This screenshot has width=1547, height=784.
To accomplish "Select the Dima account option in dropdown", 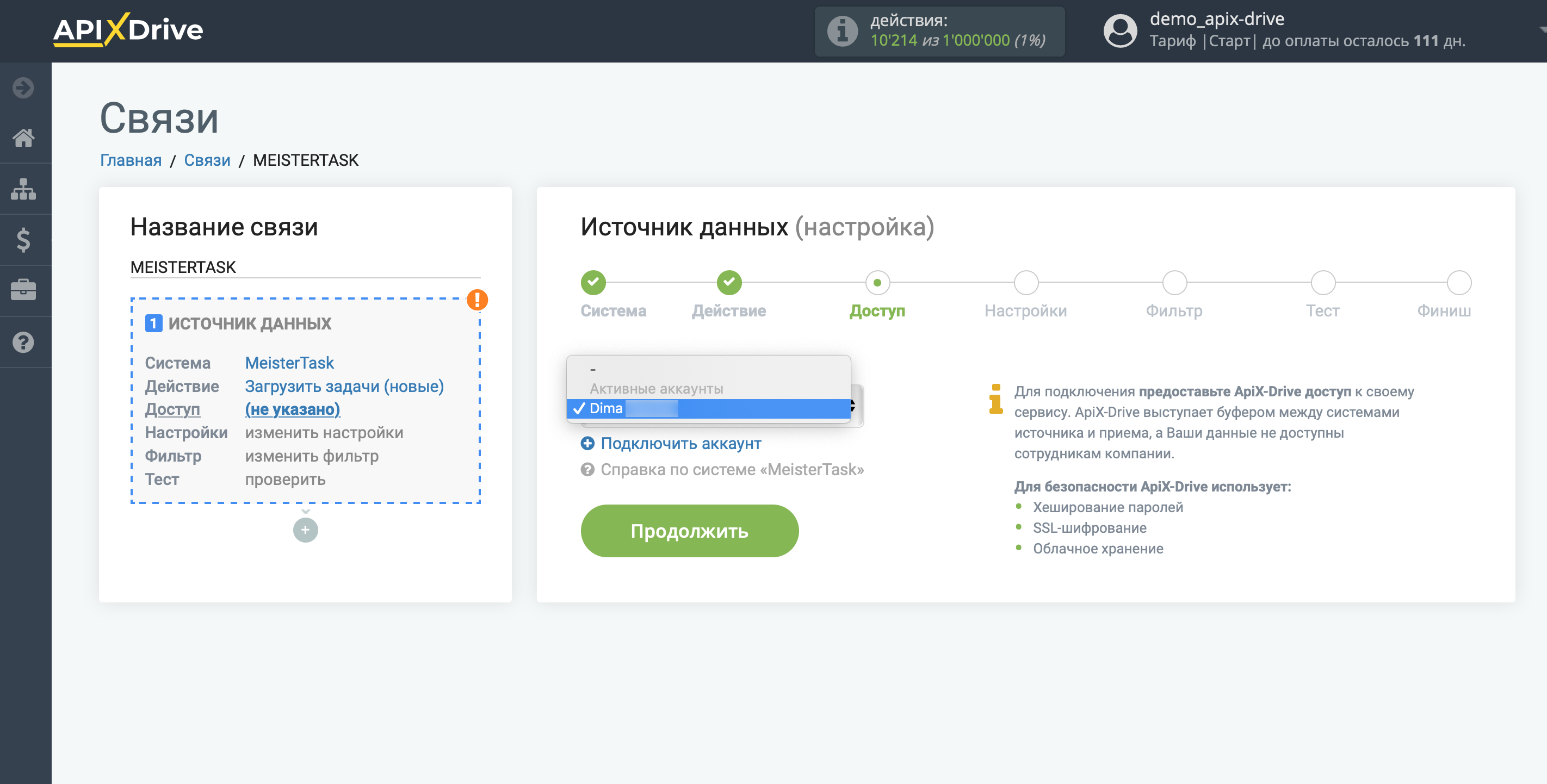I will (x=709, y=408).
